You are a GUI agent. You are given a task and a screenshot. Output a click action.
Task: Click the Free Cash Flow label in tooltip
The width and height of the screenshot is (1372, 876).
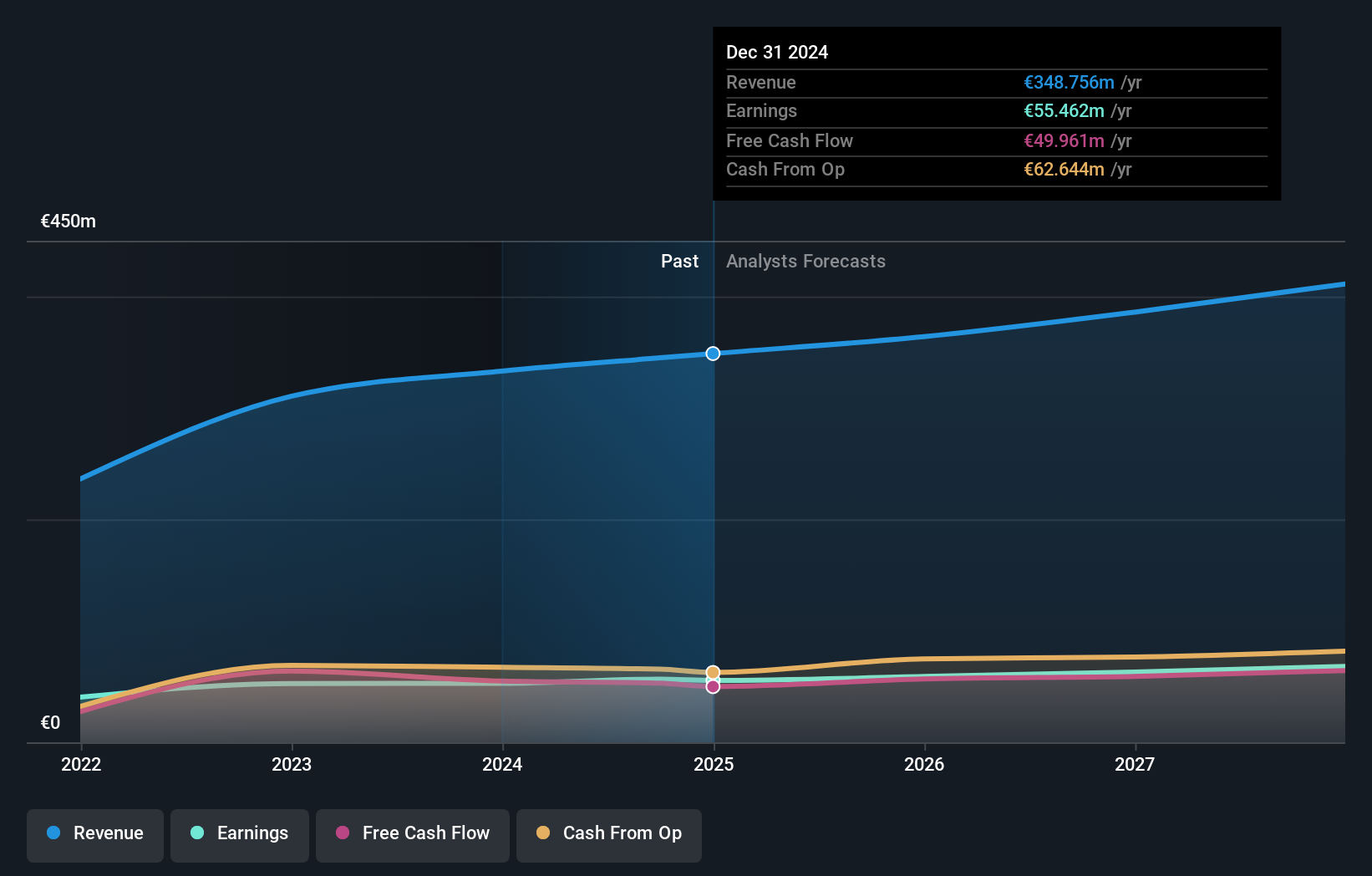[790, 140]
